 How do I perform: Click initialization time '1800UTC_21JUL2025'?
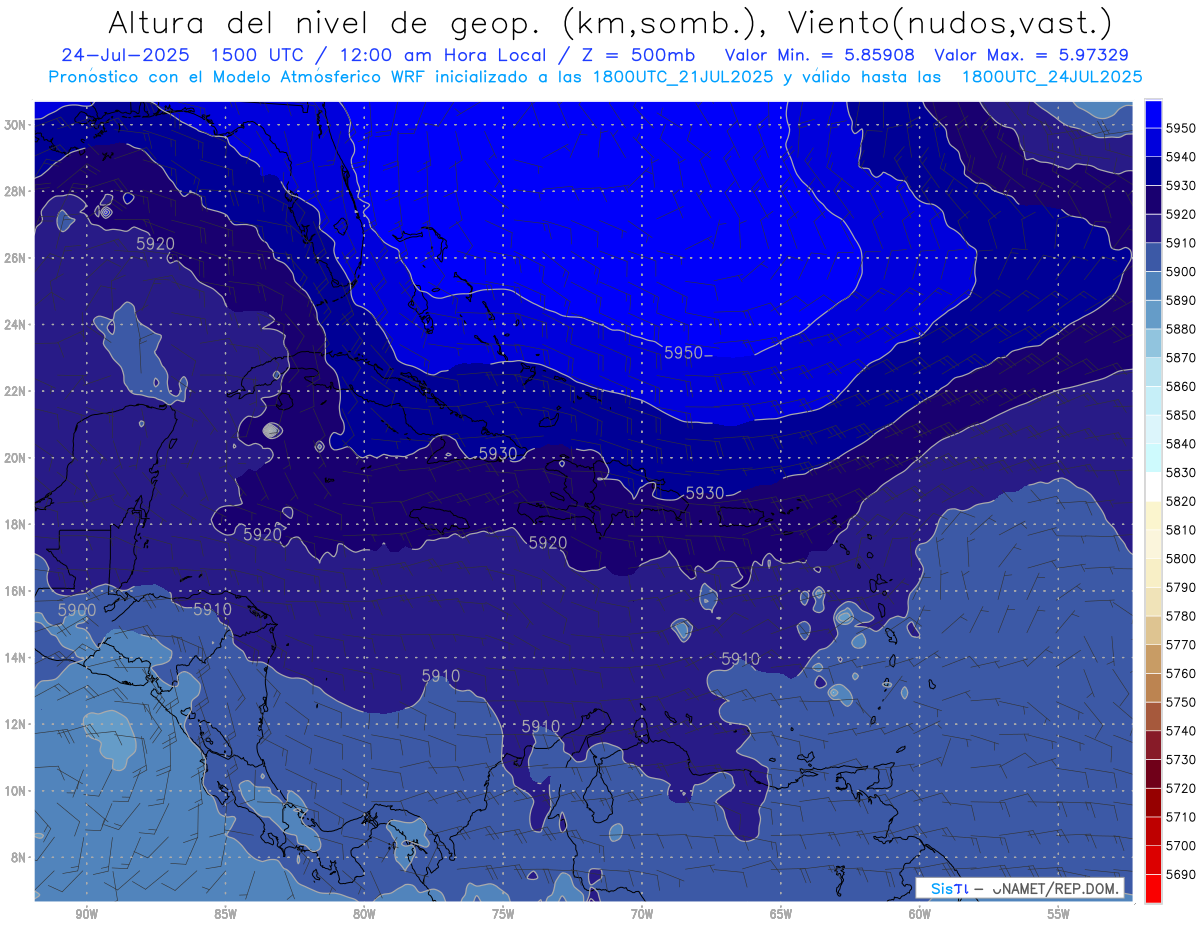681,76
